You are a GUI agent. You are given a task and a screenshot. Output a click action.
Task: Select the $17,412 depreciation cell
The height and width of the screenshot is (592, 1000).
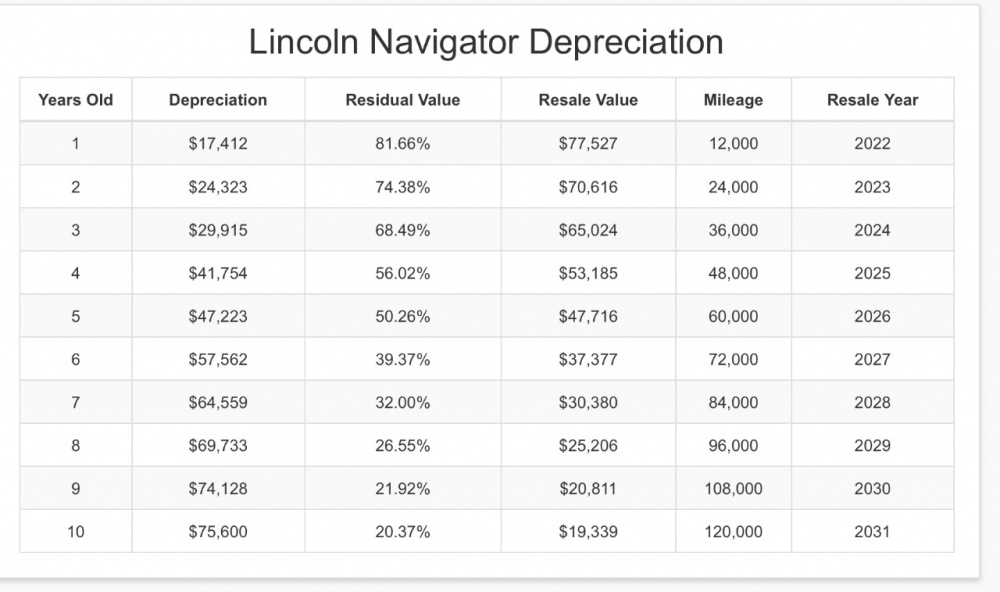218,144
